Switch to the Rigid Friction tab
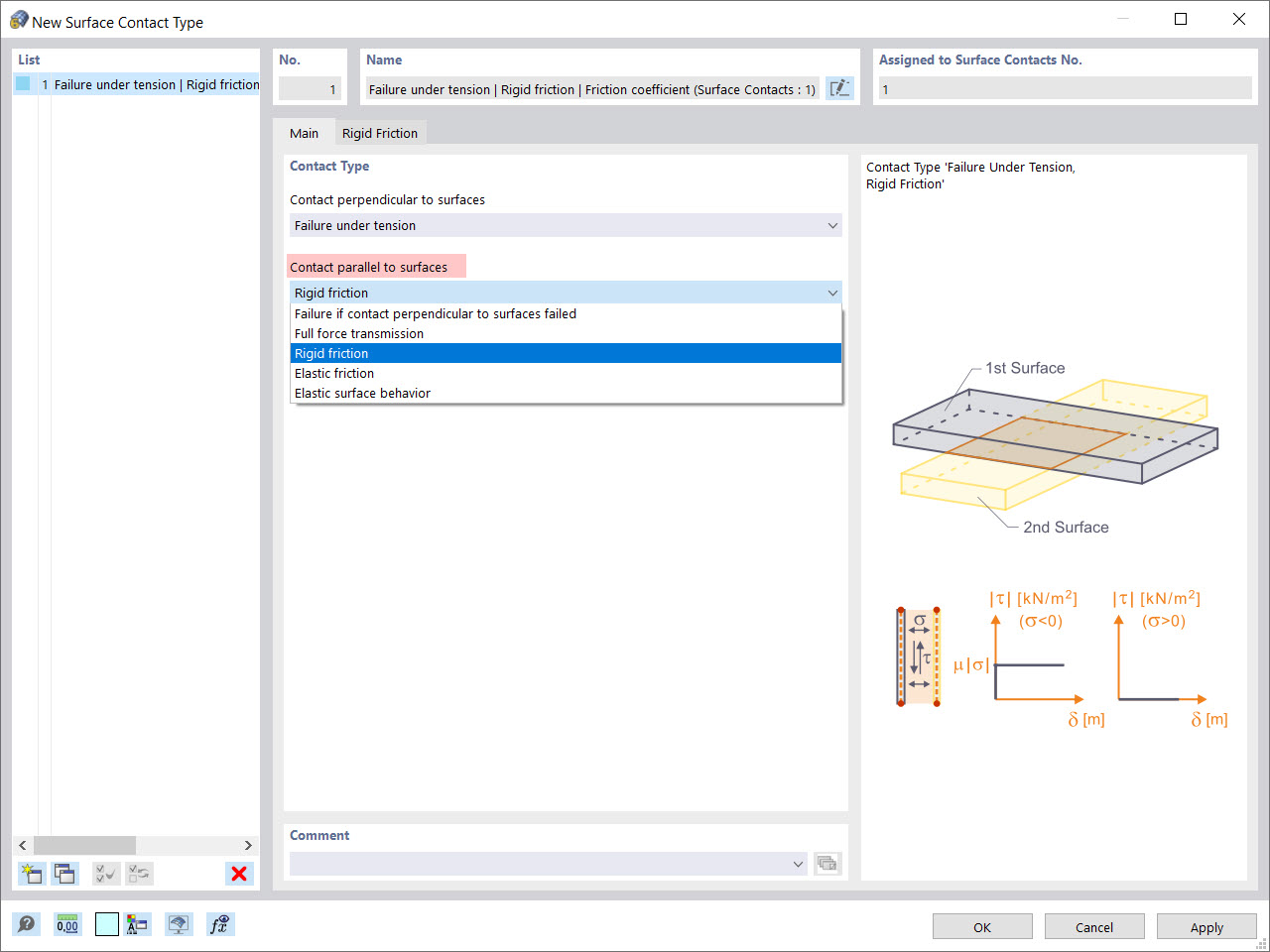Screen dimensions: 1270x952 coord(380,132)
